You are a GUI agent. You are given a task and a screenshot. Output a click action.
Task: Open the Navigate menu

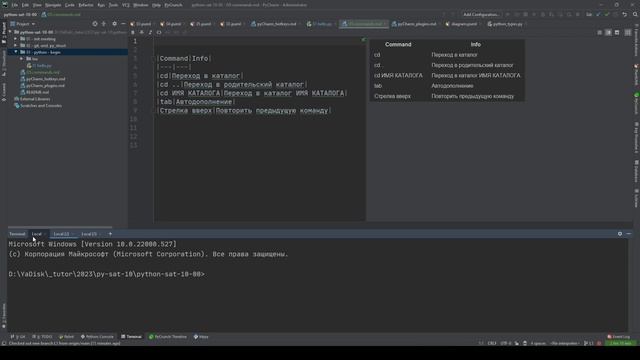(53, 5)
